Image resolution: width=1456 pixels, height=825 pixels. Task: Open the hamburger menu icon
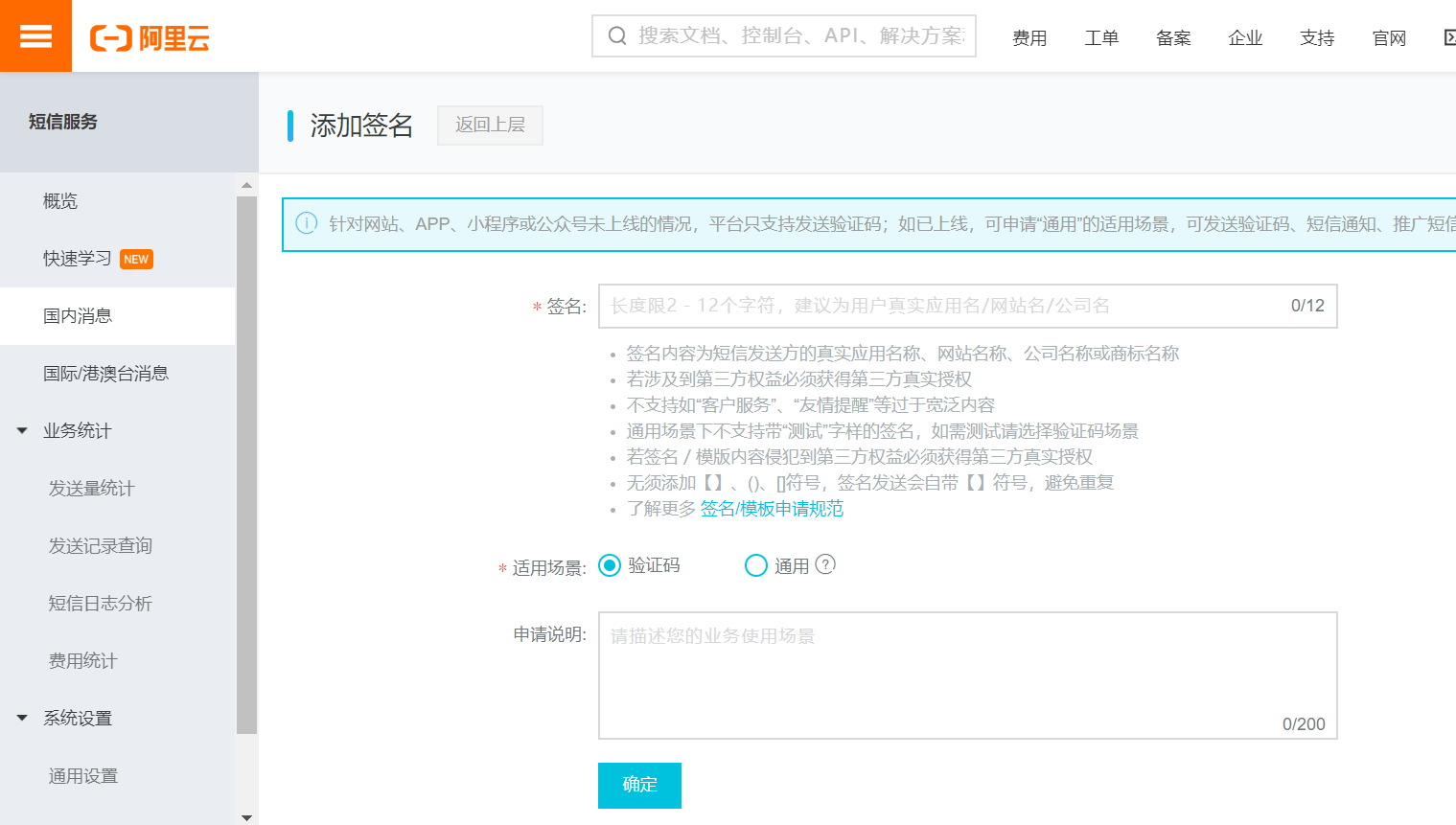[x=35, y=36]
